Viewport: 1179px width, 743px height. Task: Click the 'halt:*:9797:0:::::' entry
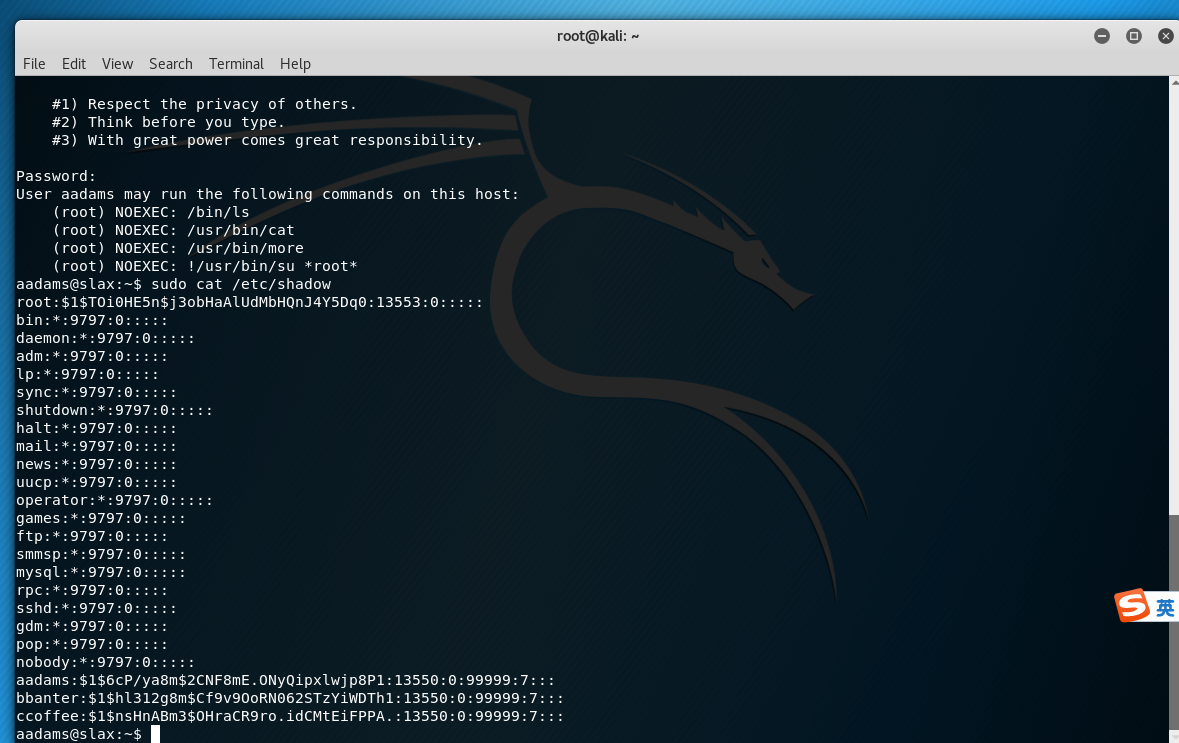coord(96,429)
